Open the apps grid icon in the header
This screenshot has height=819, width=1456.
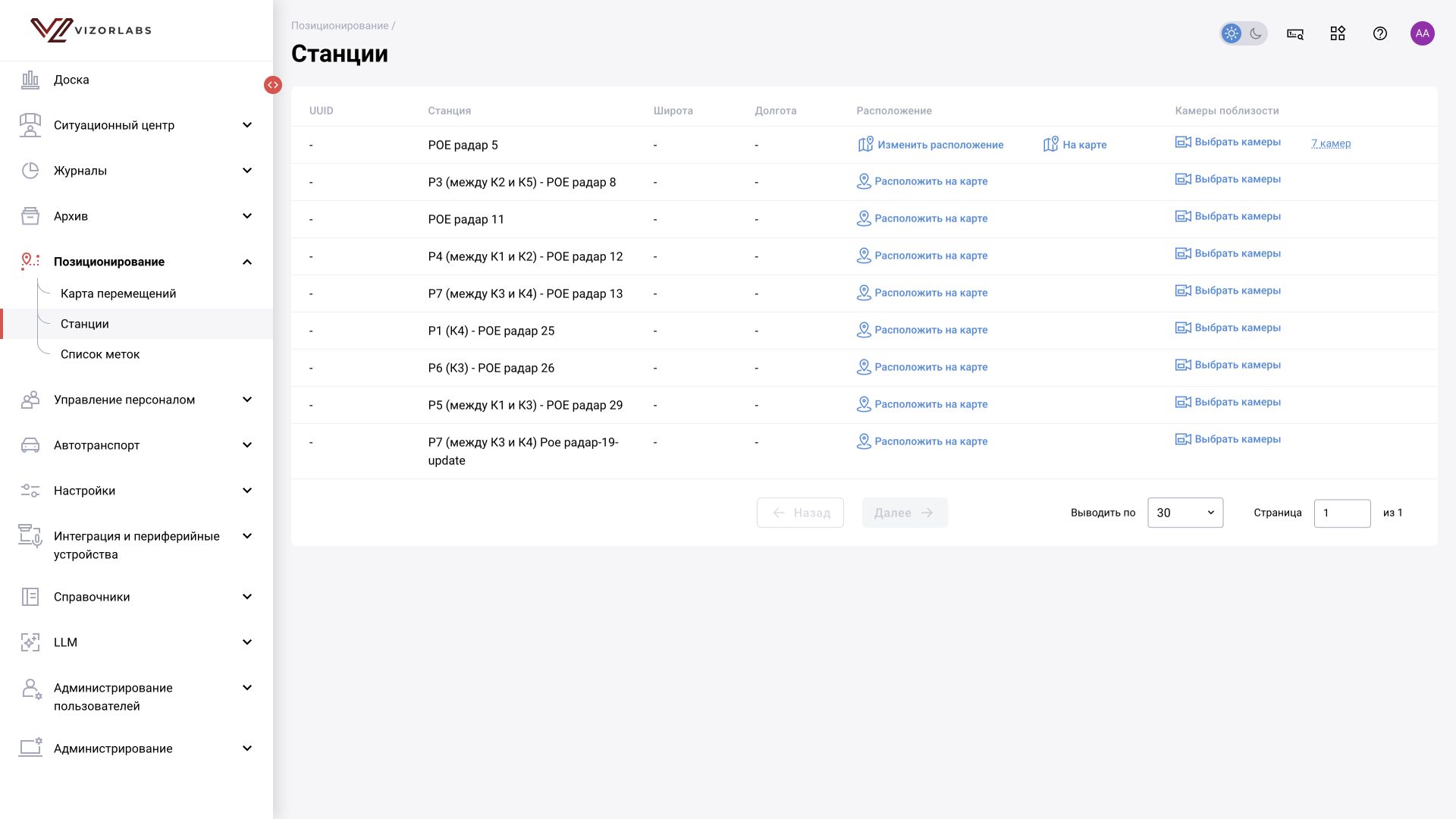coord(1338,33)
